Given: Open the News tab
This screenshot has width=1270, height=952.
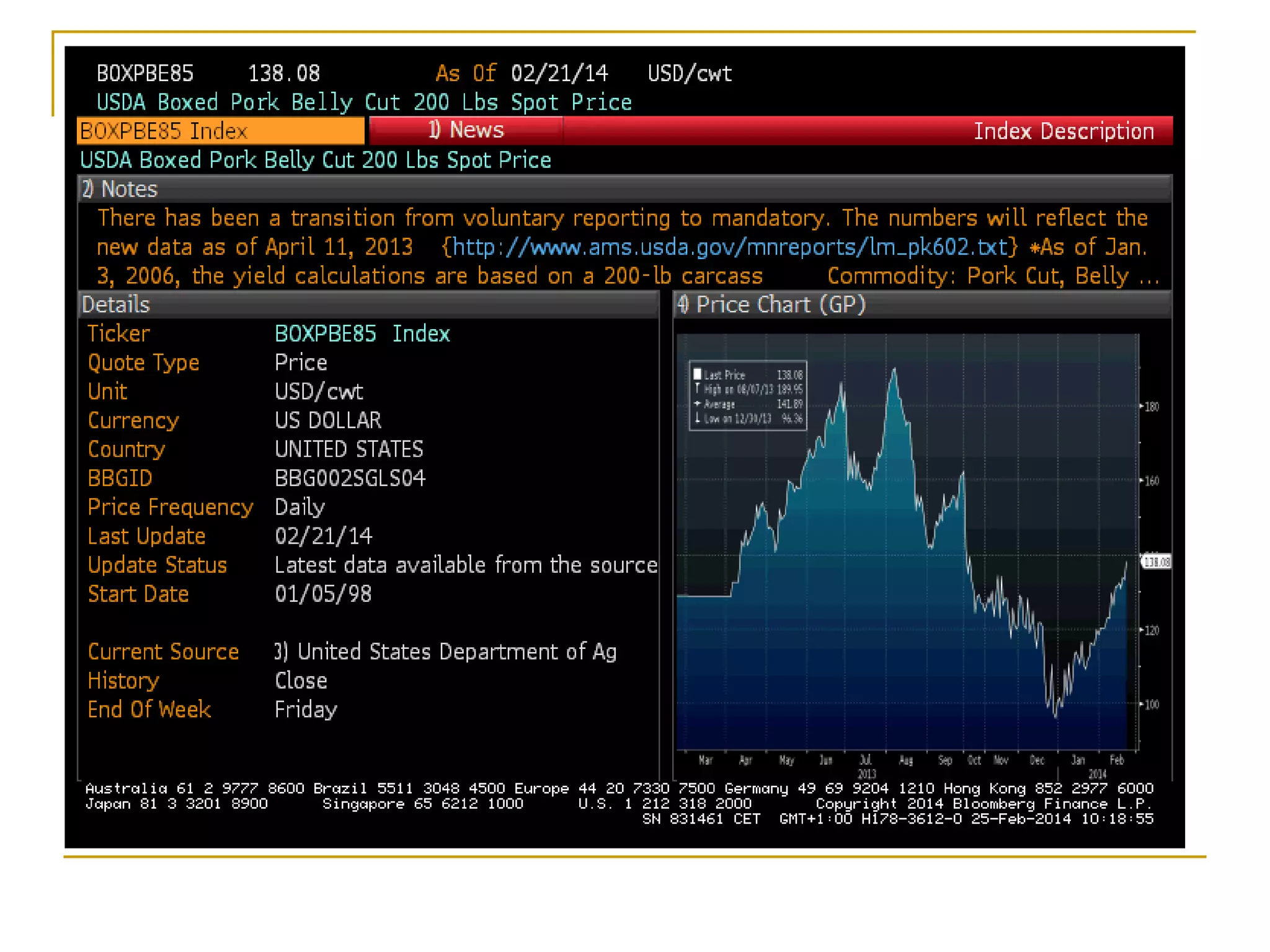Looking at the screenshot, I should (466, 130).
